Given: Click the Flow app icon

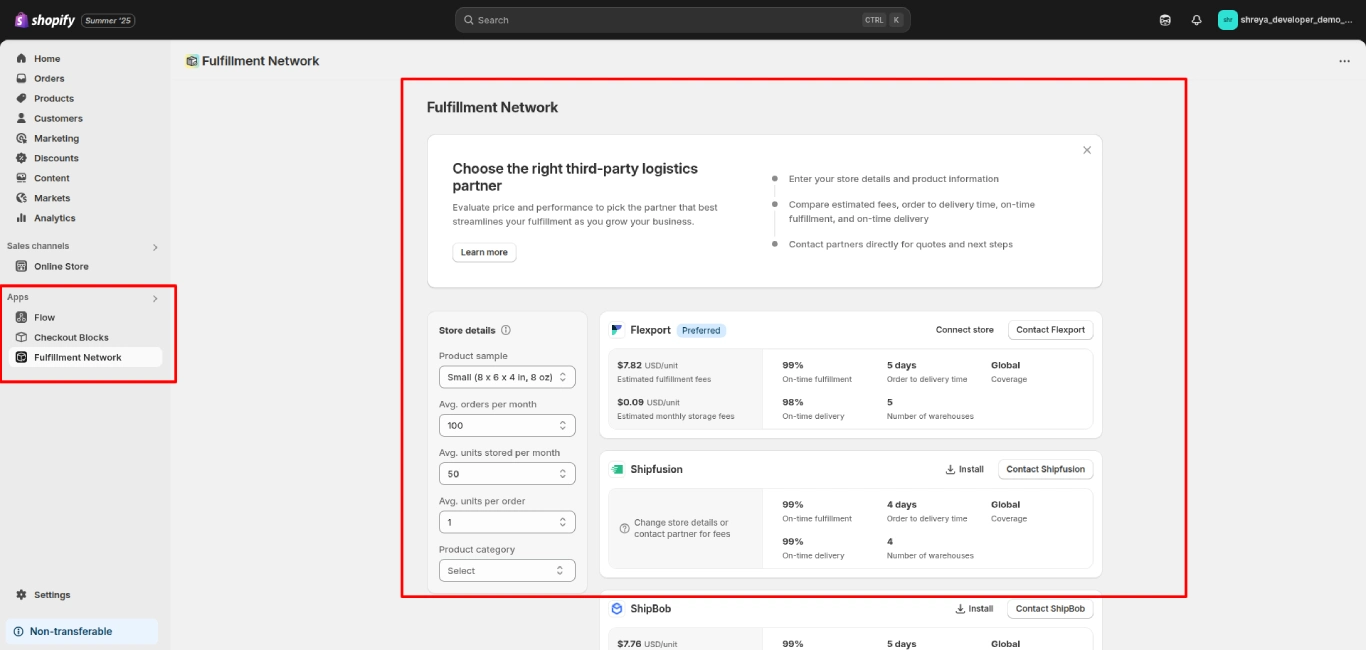Looking at the screenshot, I should point(21,318).
